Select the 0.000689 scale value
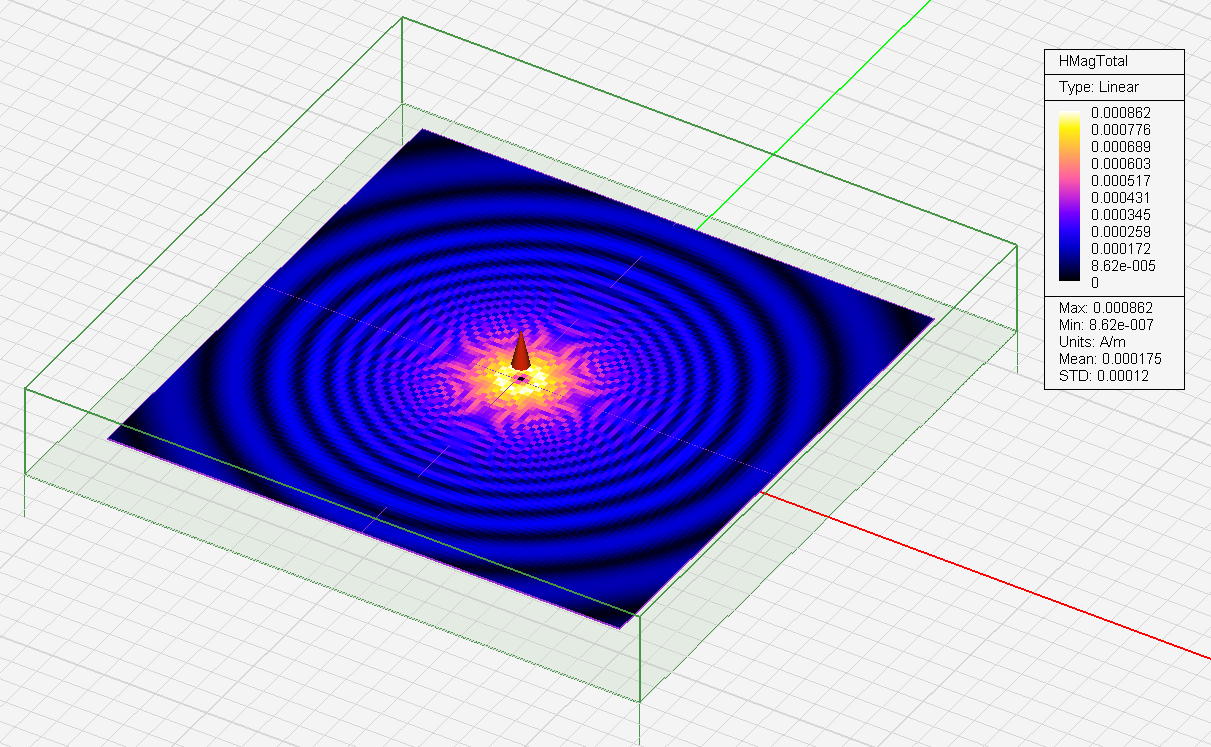Screen dimensions: 1211x747 click(x=1120, y=147)
